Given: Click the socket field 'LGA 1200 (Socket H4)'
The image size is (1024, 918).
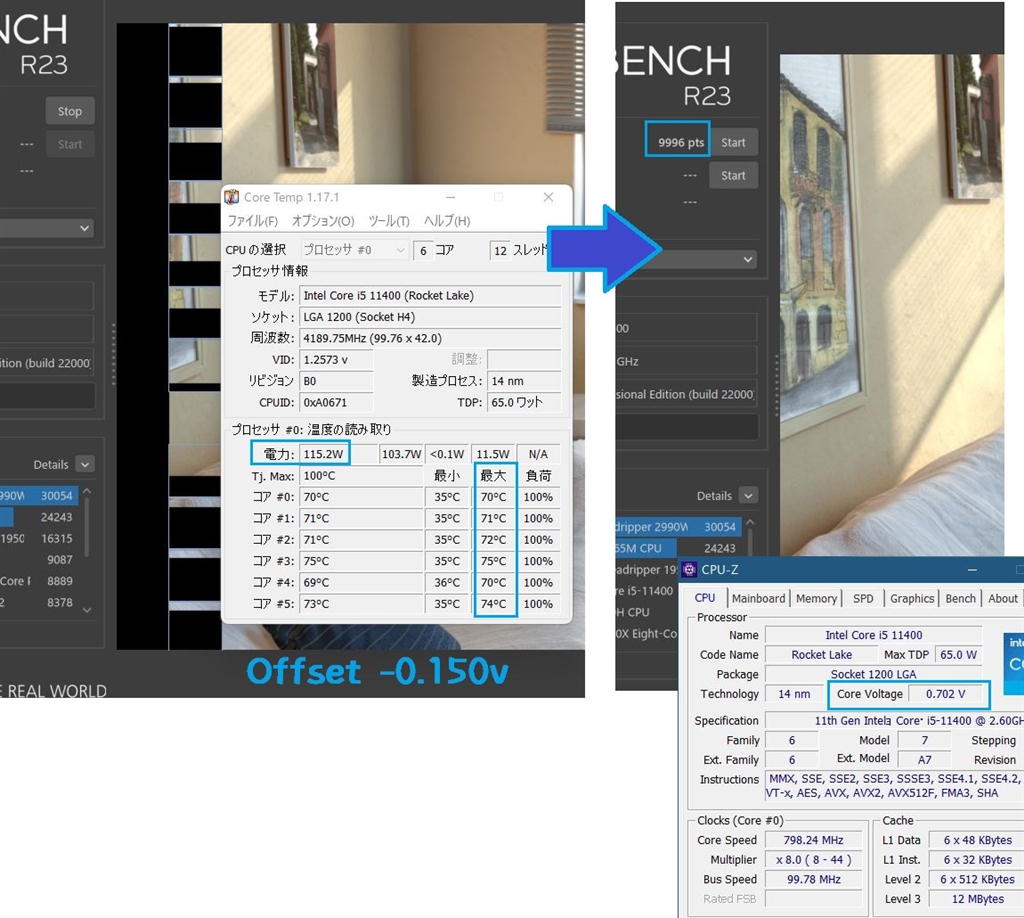Looking at the screenshot, I should pos(430,317).
